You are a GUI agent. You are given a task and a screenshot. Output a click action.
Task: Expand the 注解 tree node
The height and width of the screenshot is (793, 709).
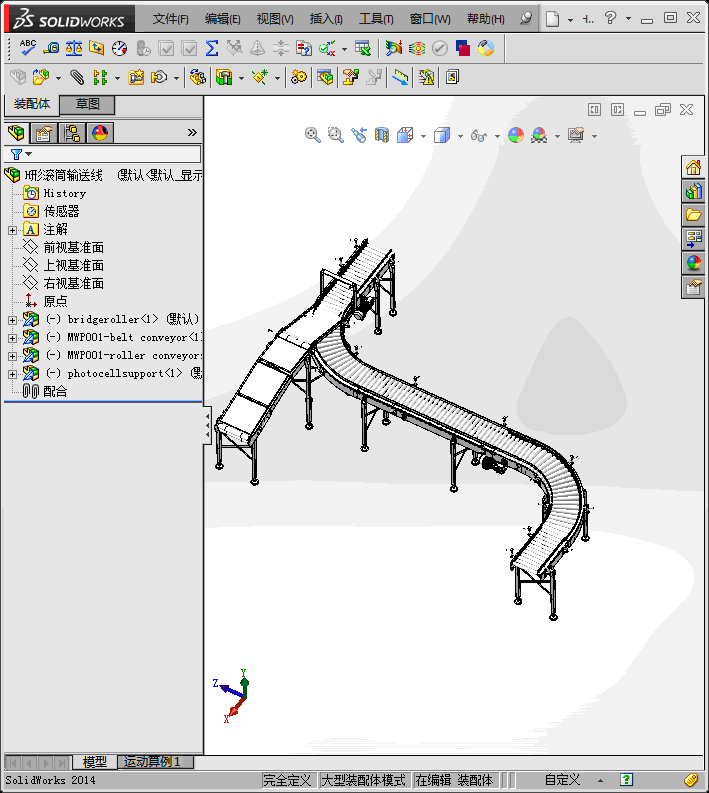12,230
